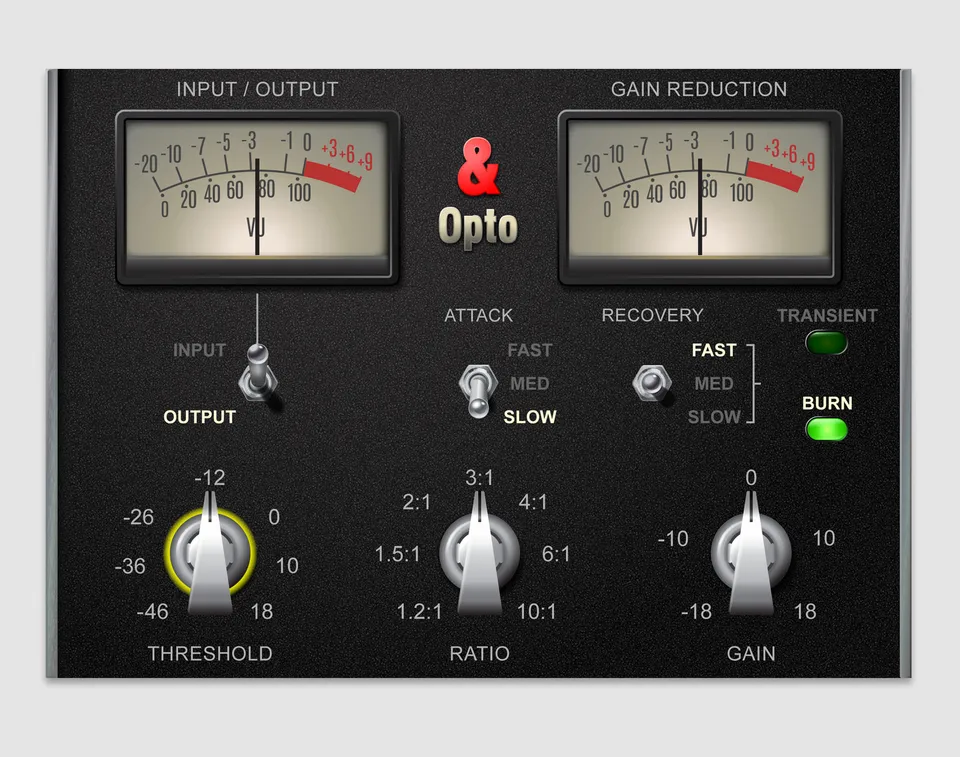
Task: Flip the Input/Output meter toggle switch
Action: (x=258, y=374)
